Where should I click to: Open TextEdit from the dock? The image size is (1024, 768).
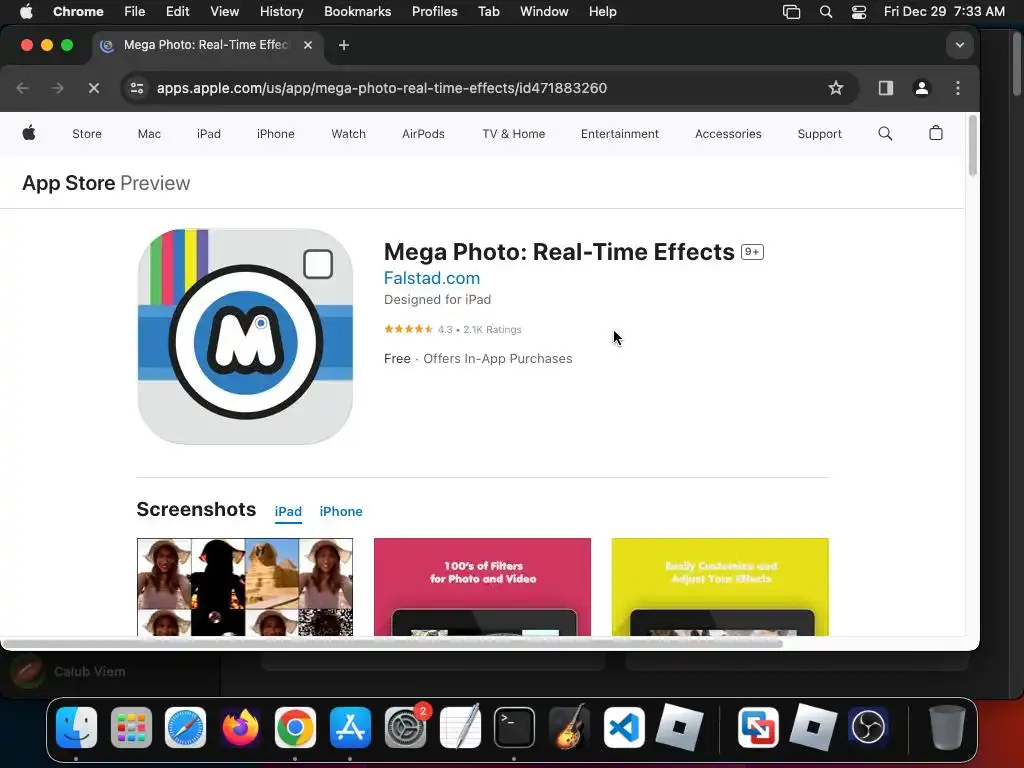pos(460,727)
